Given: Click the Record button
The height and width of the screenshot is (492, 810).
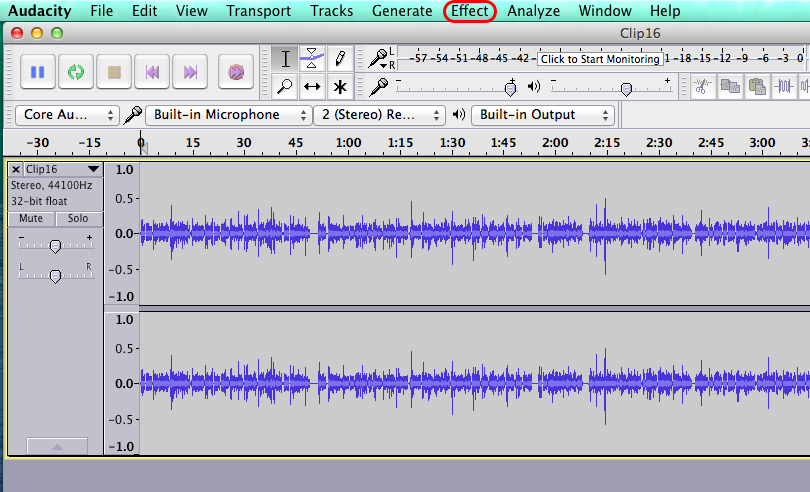Looking at the screenshot, I should pyautogui.click(x=236, y=72).
